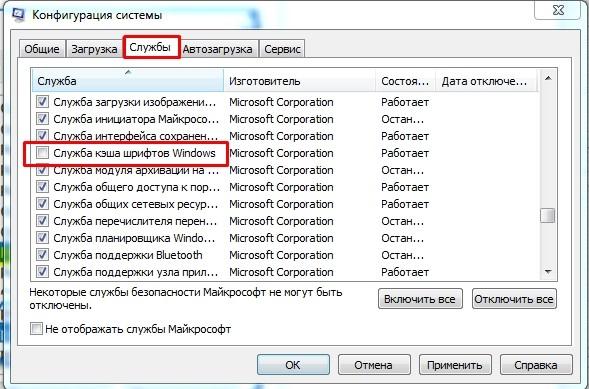Select row Служба общего доступа к пор…
This screenshot has height=389, width=589.
pos(285,187)
